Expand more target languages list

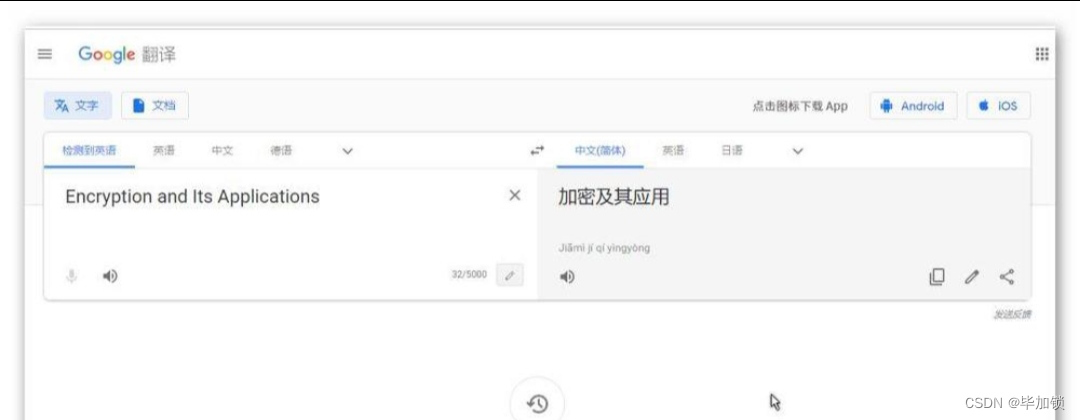coord(798,151)
